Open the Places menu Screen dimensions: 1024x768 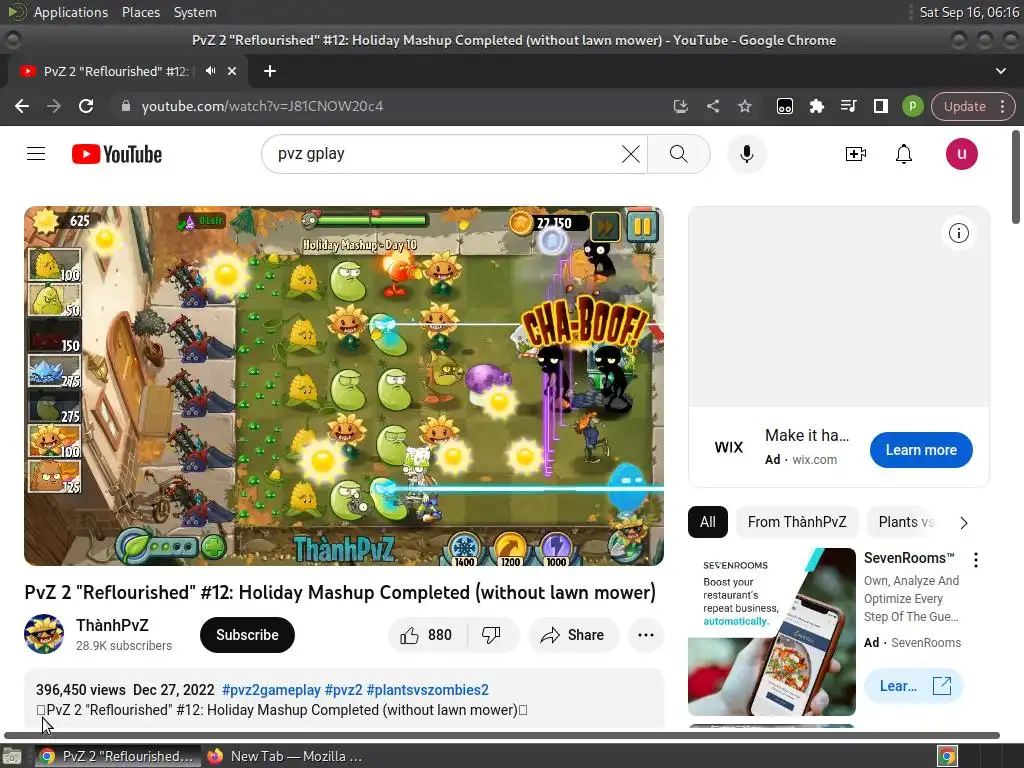point(140,12)
